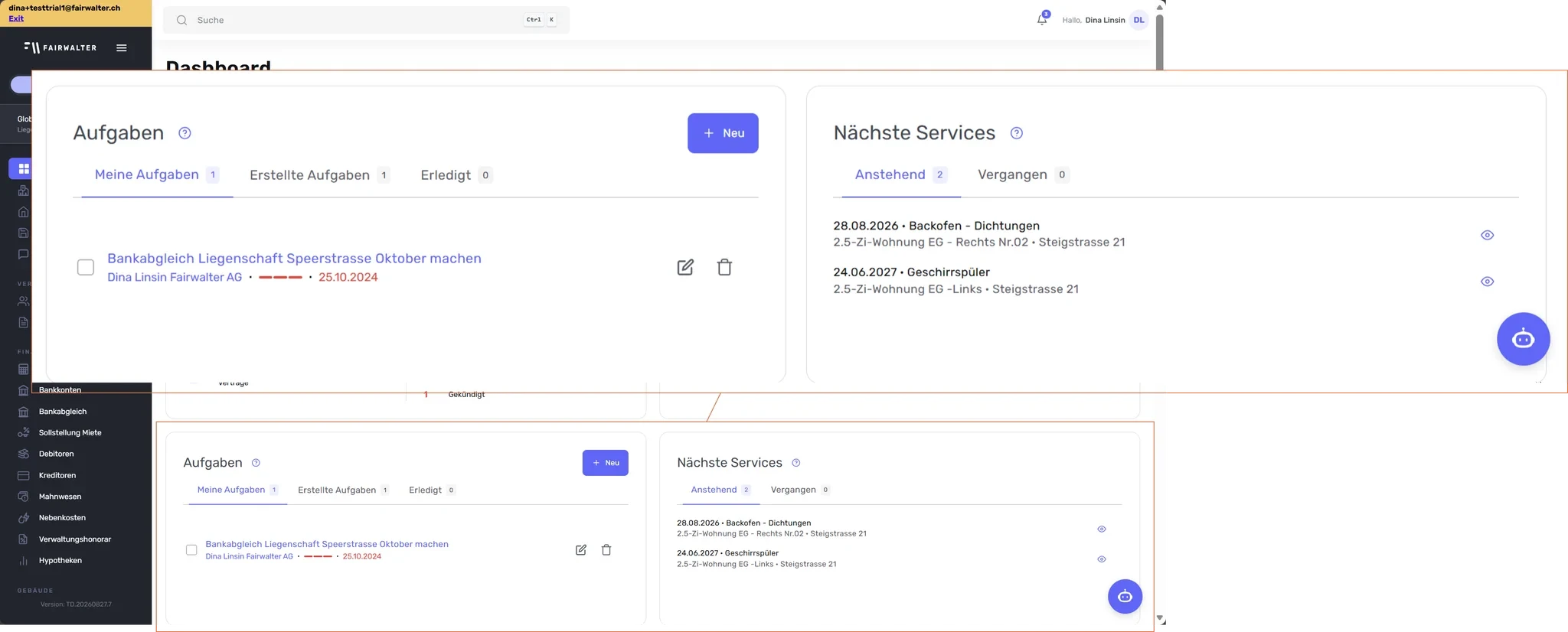Click the house icon in the sidebar
The image size is (1568, 632).
(24, 211)
